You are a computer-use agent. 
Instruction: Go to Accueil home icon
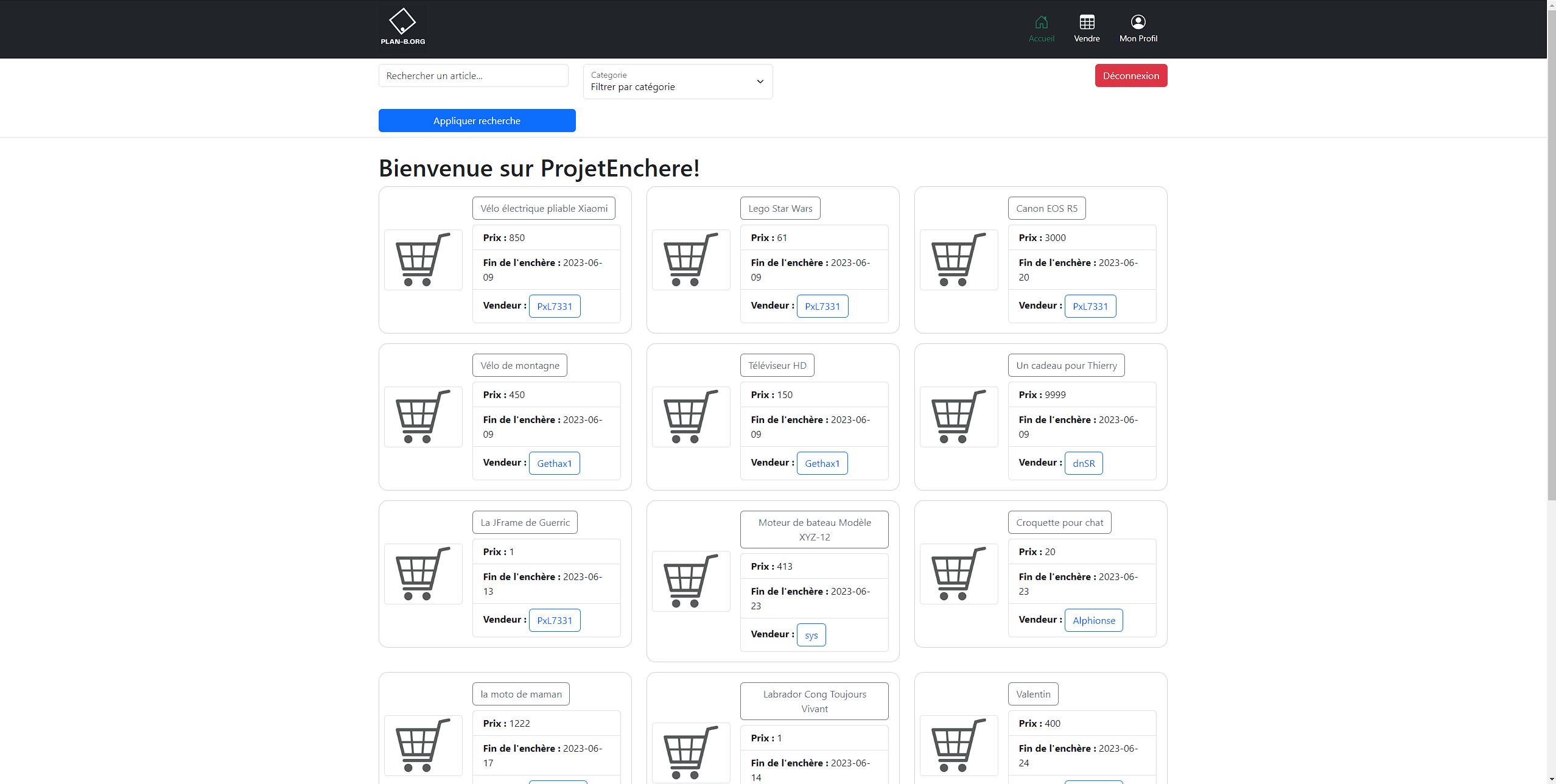point(1041,23)
